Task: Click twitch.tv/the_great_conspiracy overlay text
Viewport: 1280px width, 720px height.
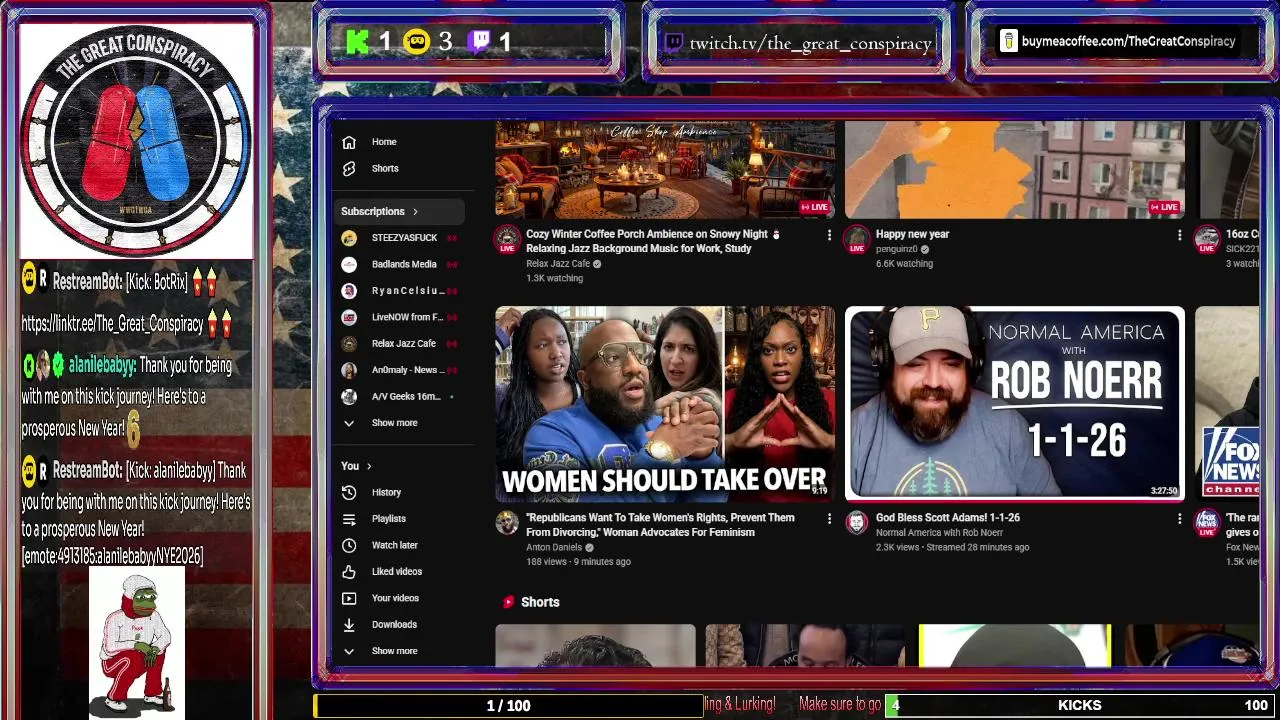Action: (x=810, y=43)
